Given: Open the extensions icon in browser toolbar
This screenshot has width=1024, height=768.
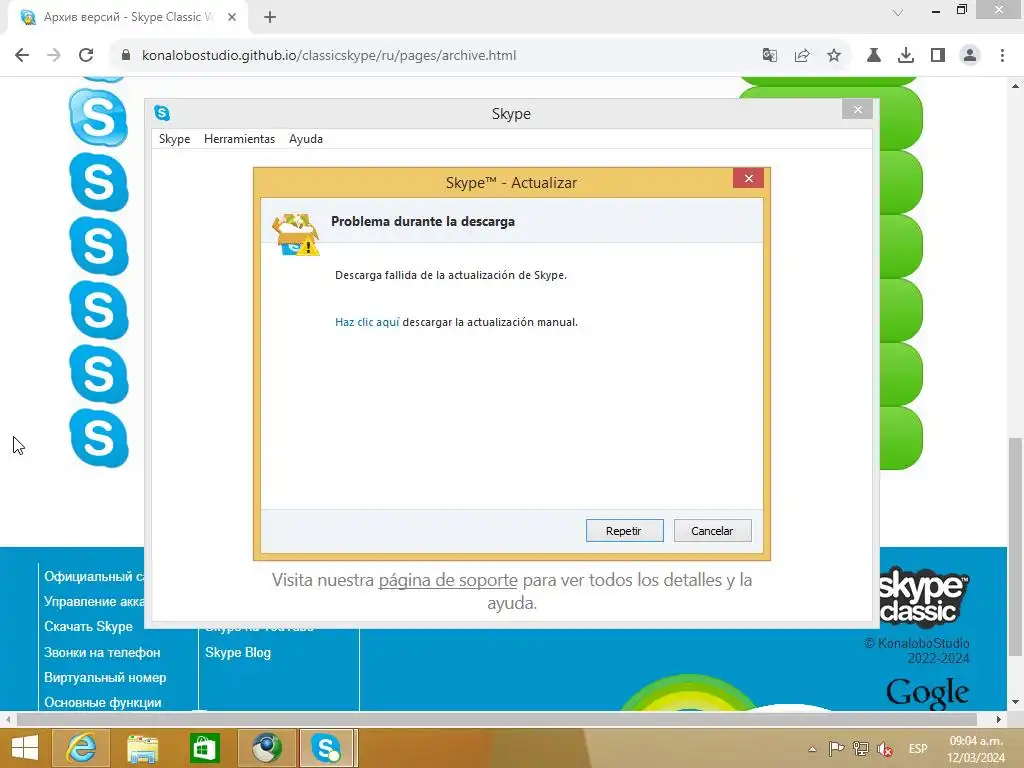Looking at the screenshot, I should click(874, 56).
